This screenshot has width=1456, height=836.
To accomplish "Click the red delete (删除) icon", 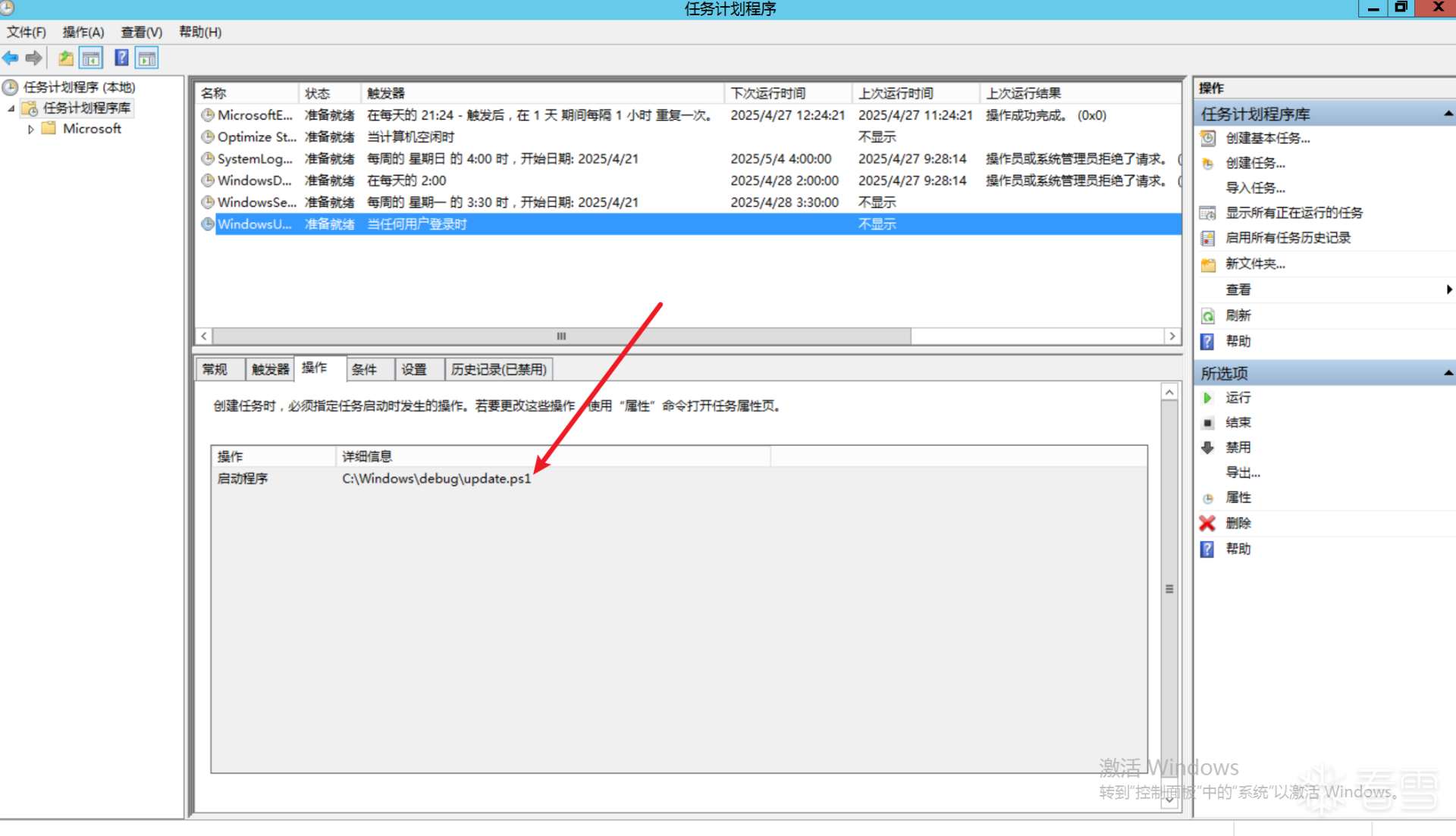I will (x=1207, y=523).
